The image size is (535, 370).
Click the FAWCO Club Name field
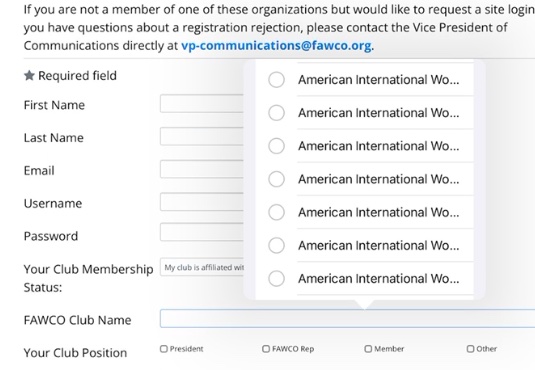coord(347,318)
